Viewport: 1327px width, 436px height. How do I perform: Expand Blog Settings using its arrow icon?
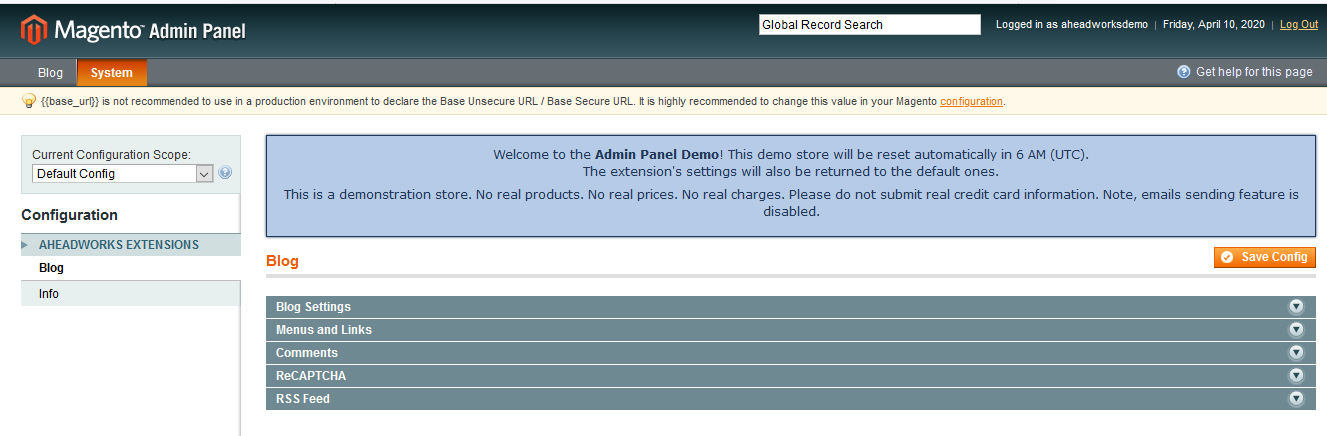(x=1296, y=307)
